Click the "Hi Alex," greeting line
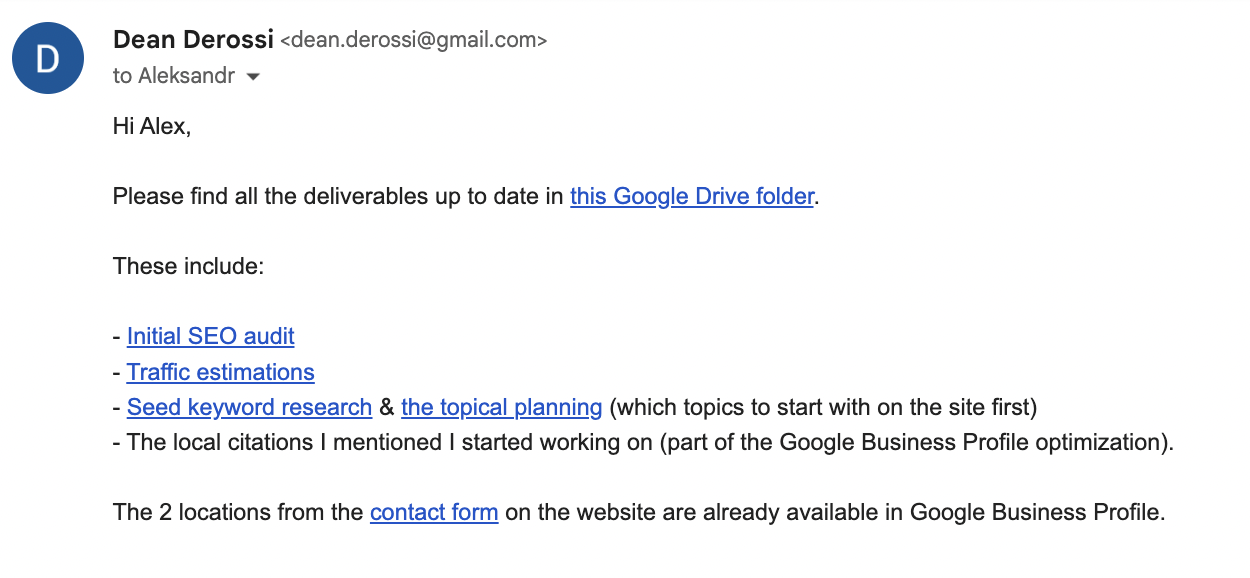 [x=152, y=126]
